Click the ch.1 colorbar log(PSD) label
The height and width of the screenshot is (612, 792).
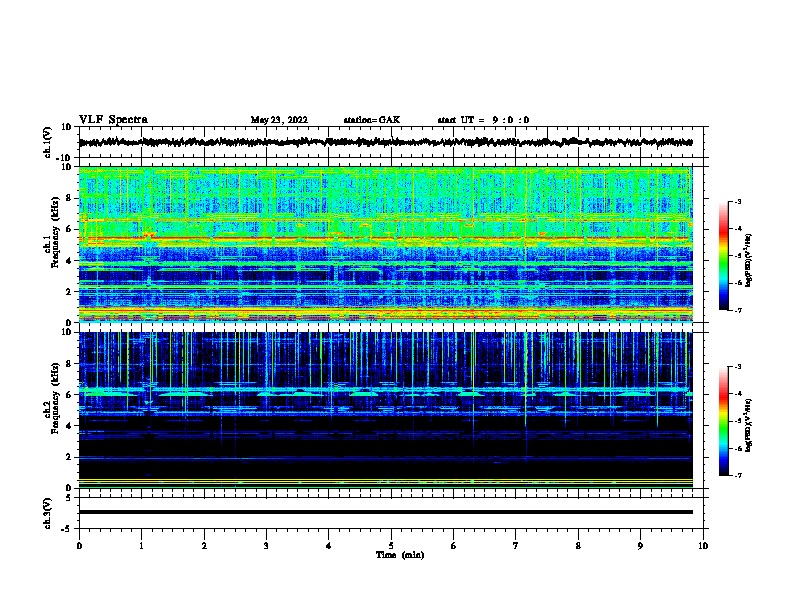749,260
